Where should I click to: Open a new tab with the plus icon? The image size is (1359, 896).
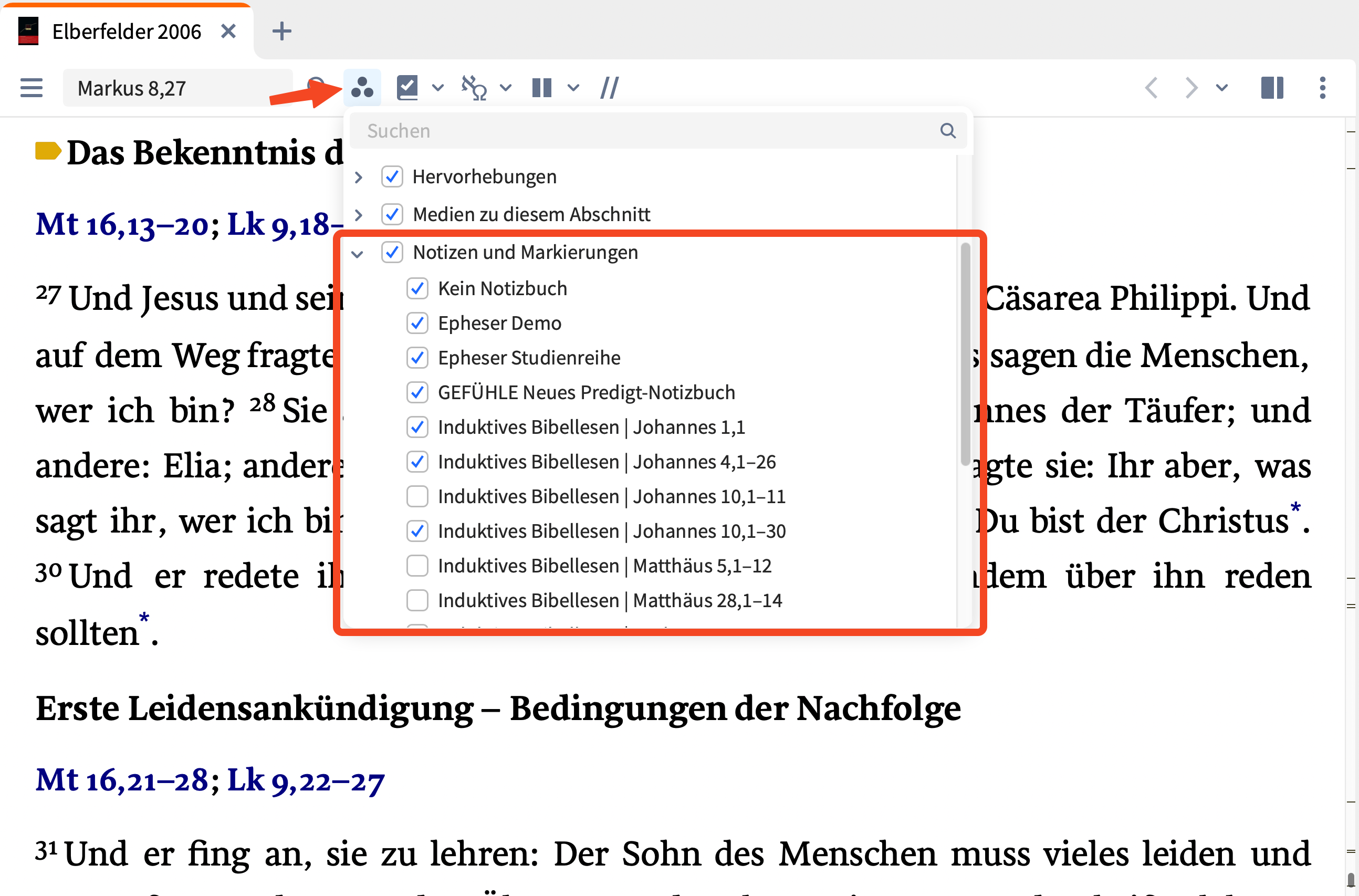point(281,31)
